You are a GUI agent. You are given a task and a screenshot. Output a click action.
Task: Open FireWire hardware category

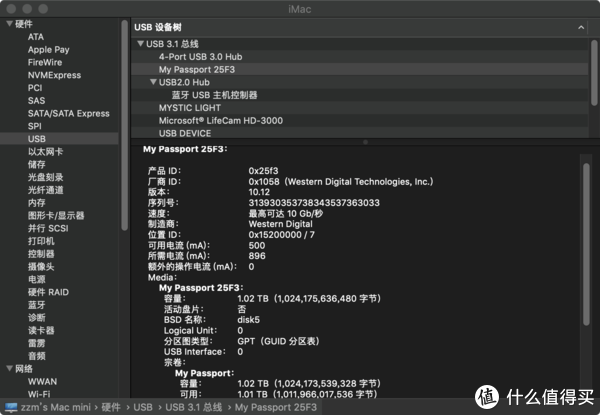pos(45,62)
